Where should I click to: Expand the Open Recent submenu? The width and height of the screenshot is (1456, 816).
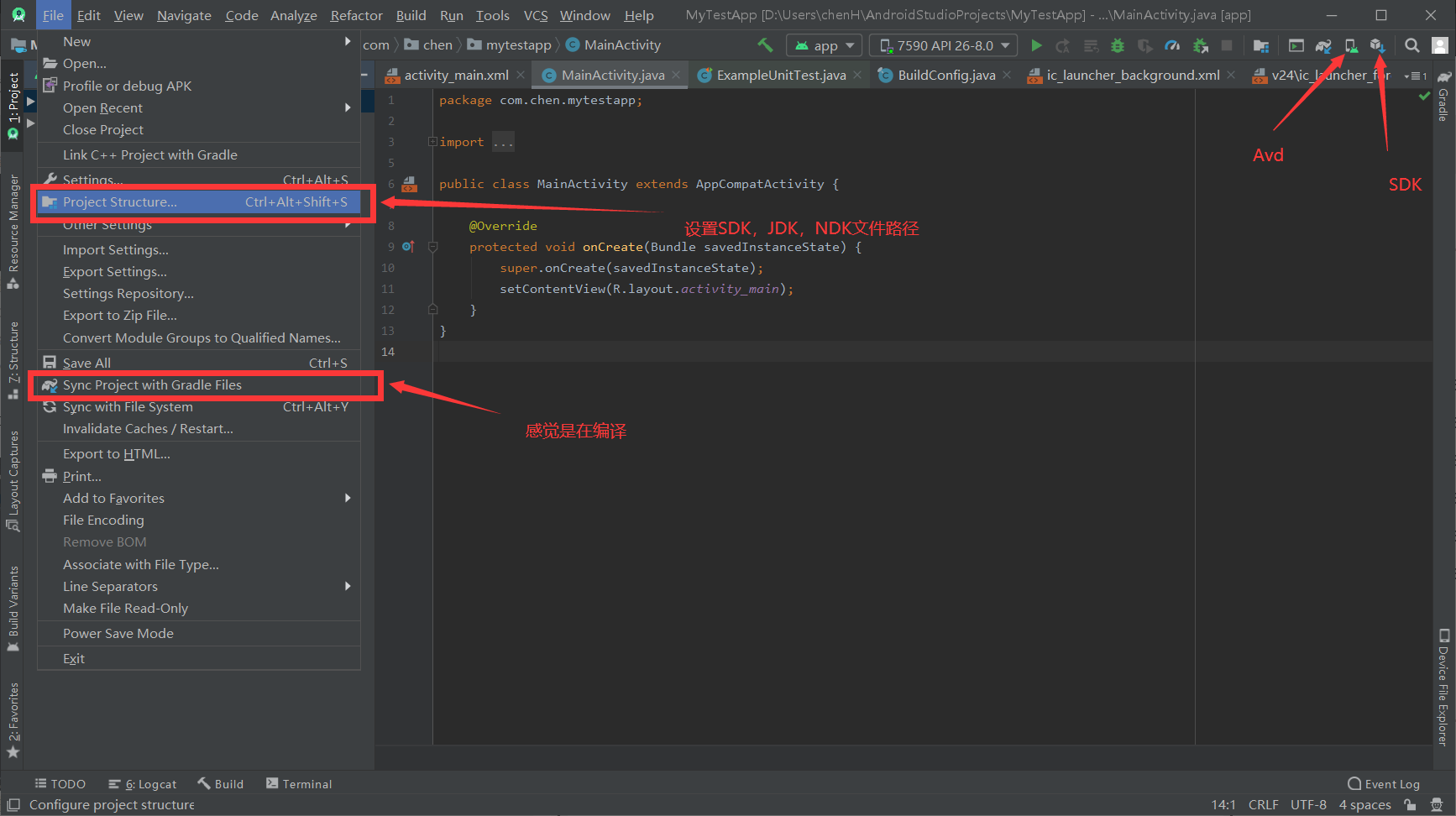tap(102, 107)
